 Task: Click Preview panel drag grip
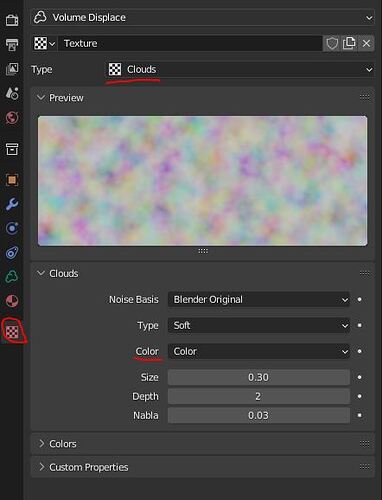pyautogui.click(x=365, y=97)
